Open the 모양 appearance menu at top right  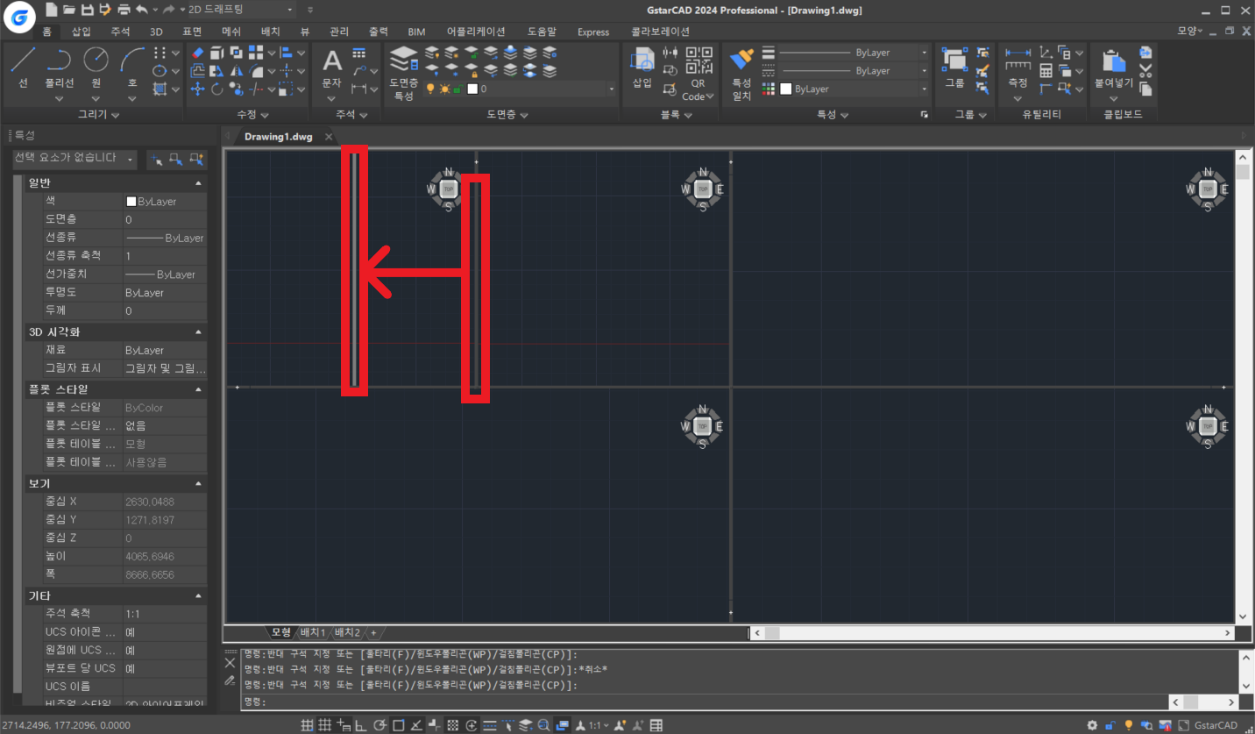click(x=1190, y=31)
